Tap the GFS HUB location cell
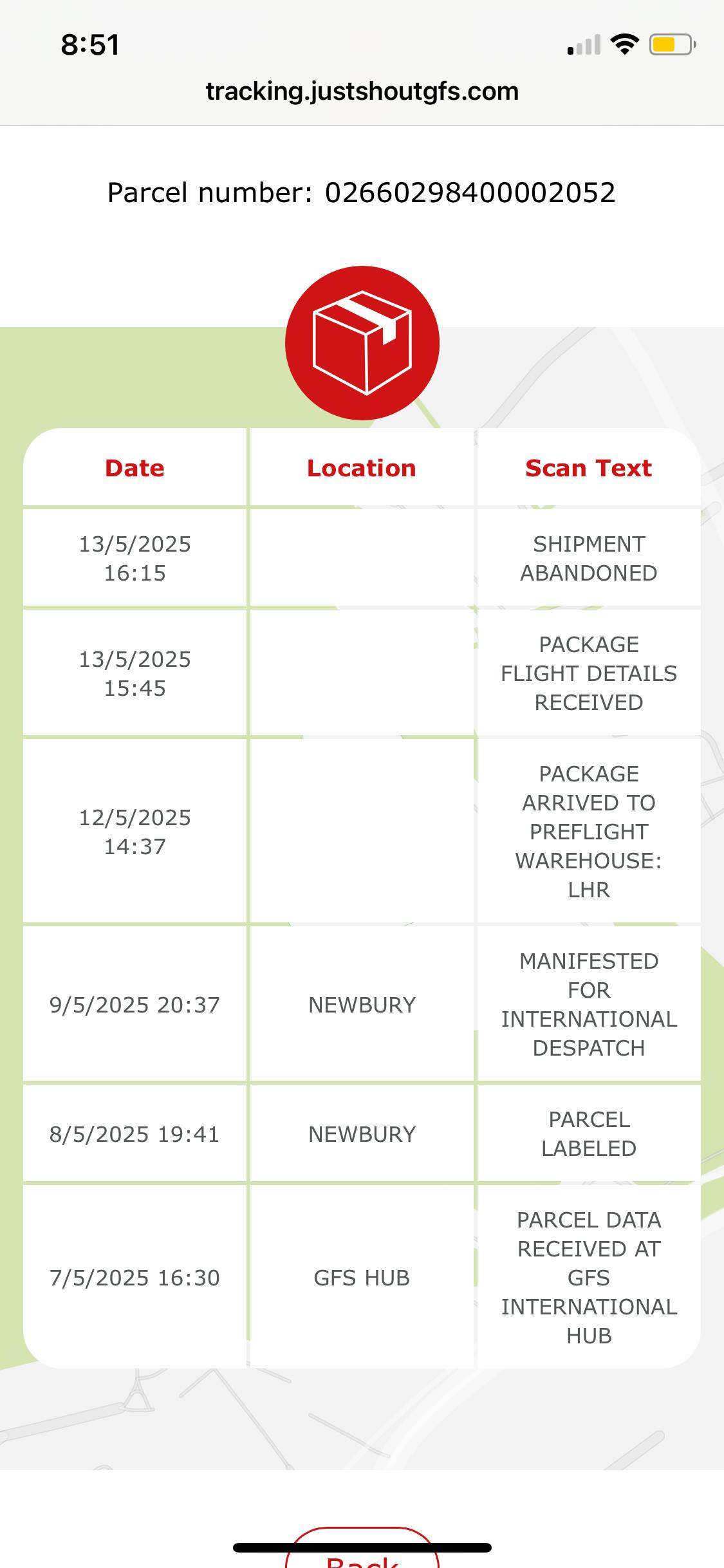 coord(362,1277)
